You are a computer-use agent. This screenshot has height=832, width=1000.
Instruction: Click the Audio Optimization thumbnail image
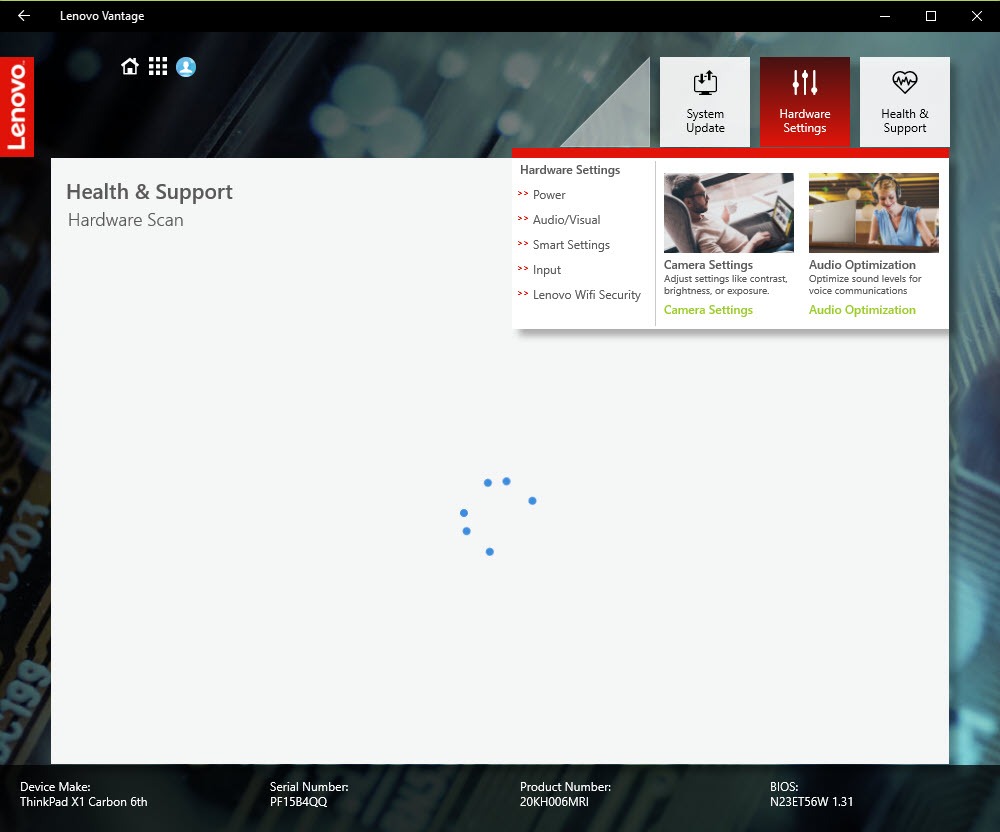point(874,213)
